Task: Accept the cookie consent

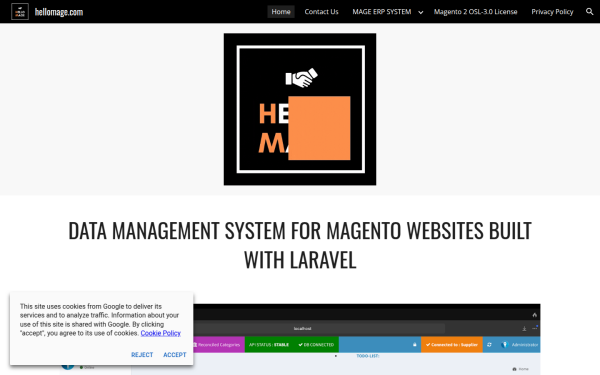Action: tap(175, 355)
